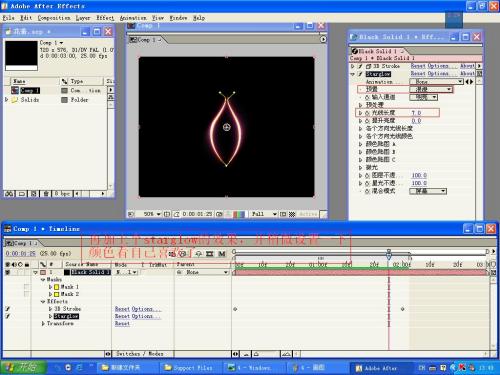Open the 预置 preset dropdown
This screenshot has height=375, width=500.
click(431, 89)
